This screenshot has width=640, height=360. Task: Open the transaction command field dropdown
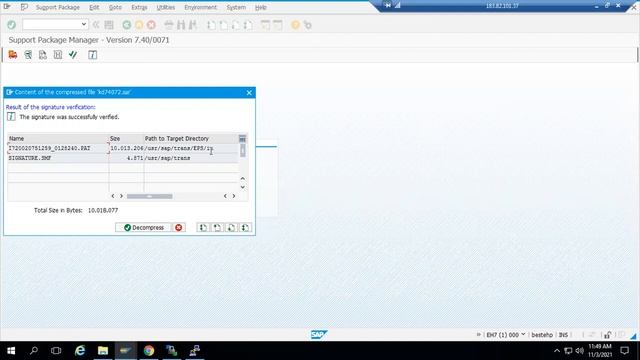click(x=84, y=24)
